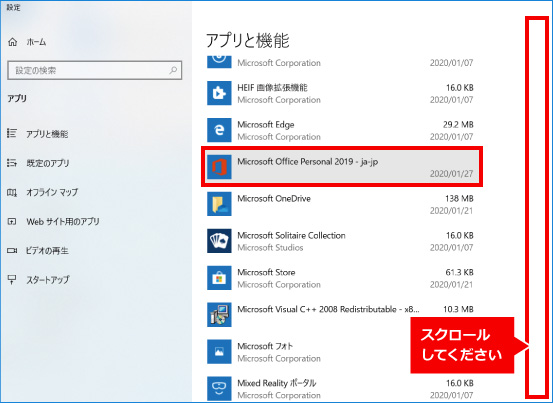Screen dimensions: 553x403
Task: Open アプリと機能 menu entry
Action: point(47,134)
